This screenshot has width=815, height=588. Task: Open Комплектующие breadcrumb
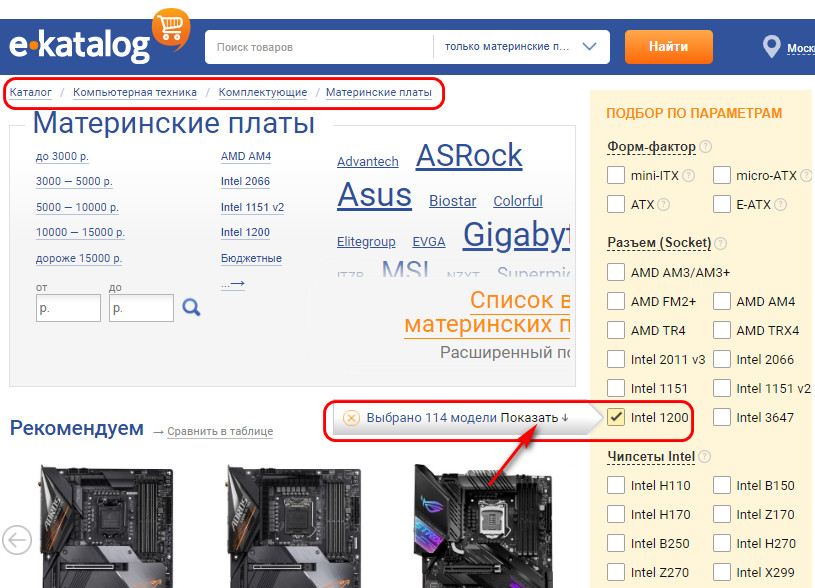[262, 93]
